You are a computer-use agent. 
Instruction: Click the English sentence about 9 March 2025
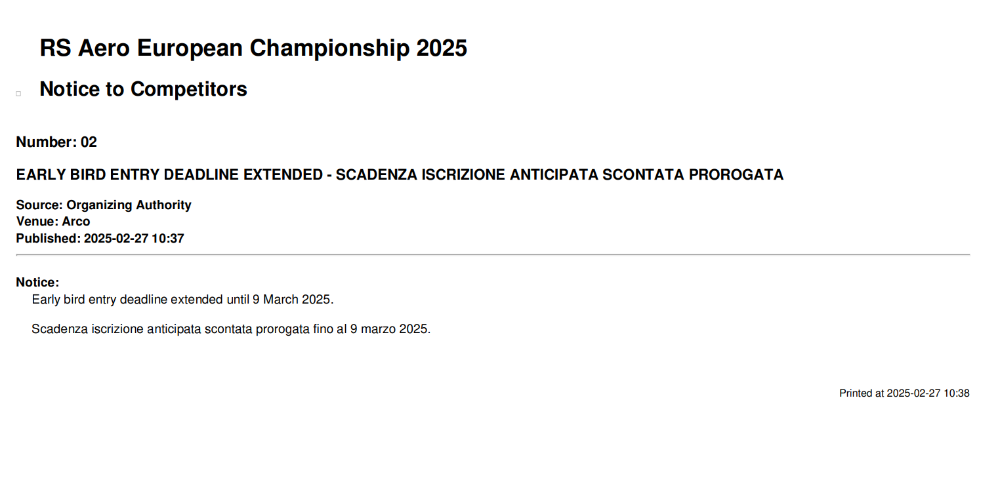click(183, 299)
